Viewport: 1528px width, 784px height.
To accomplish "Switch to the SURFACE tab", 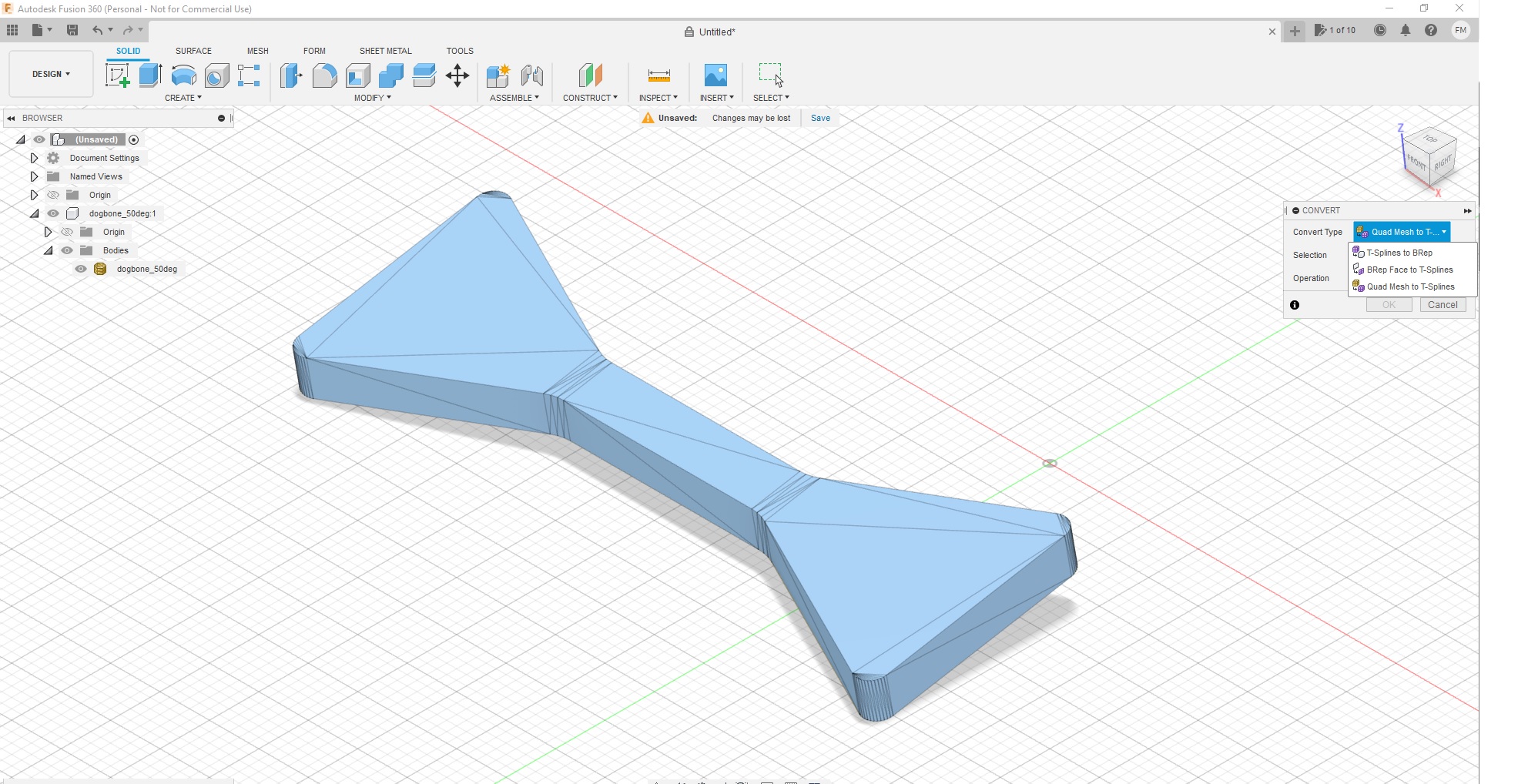I will pyautogui.click(x=193, y=51).
